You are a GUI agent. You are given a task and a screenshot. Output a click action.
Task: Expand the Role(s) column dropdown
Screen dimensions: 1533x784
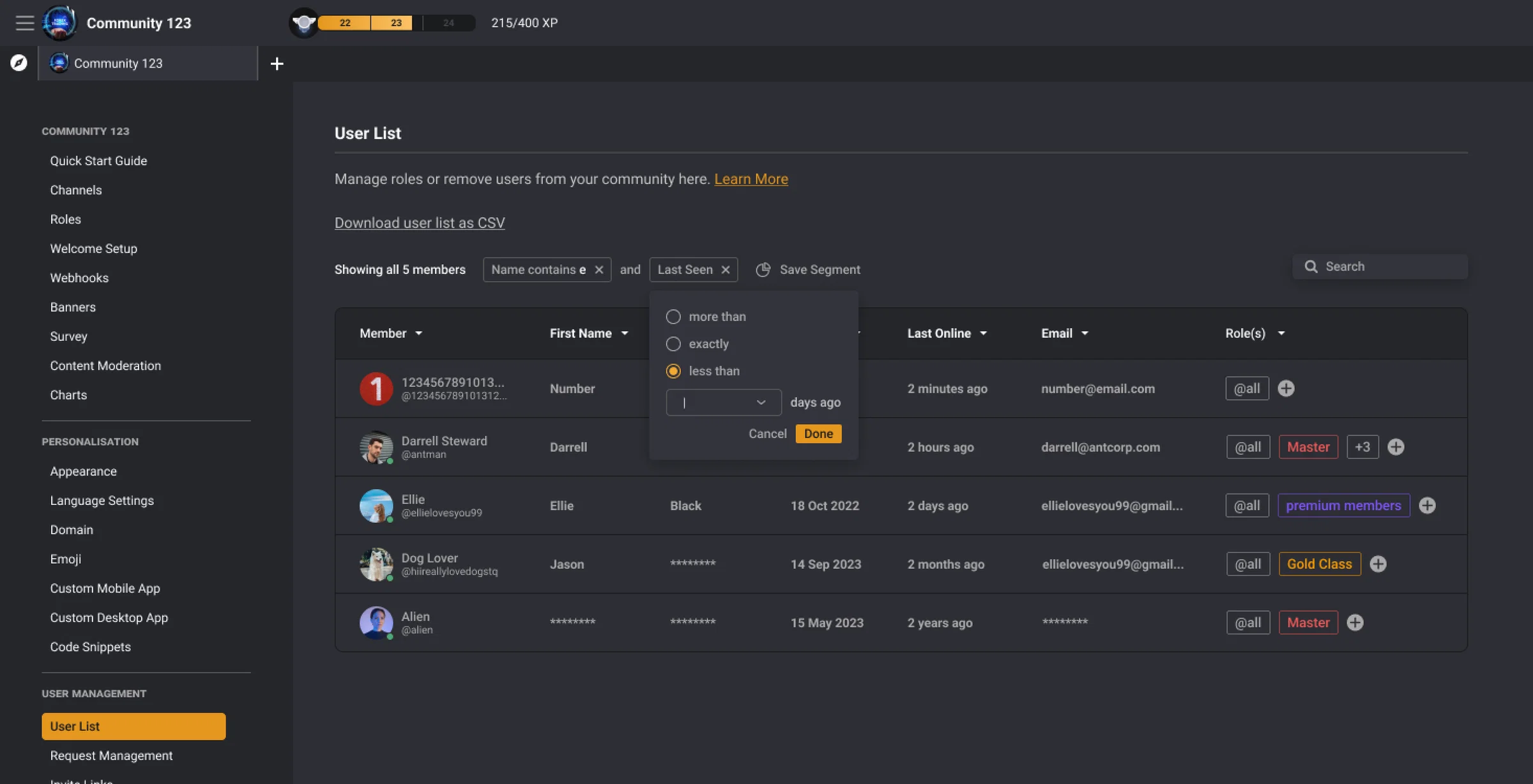coord(1281,333)
